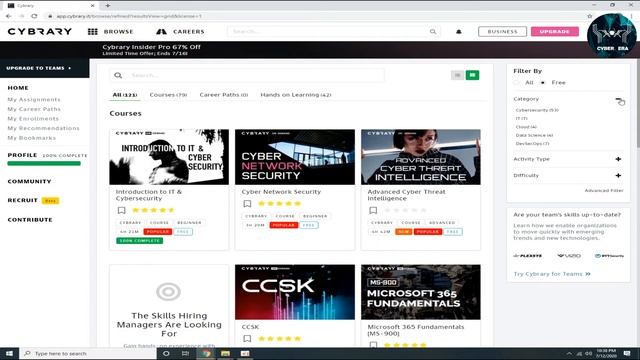Viewport: 640px width, 360px height.
Task: Bookmark Advanced Cyber Threat Intelligence course
Action: (373, 210)
